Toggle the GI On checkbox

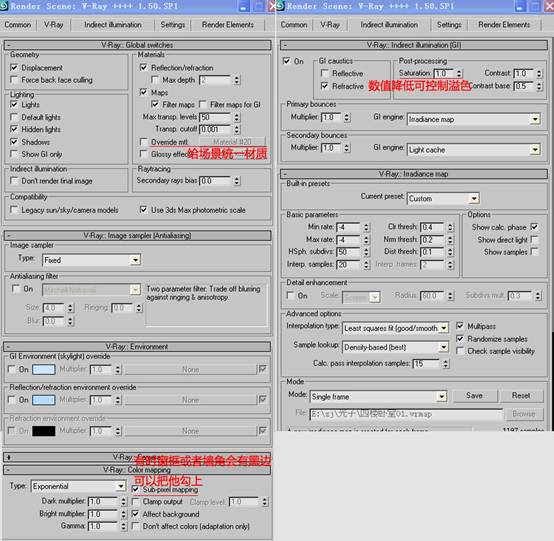coord(287,61)
